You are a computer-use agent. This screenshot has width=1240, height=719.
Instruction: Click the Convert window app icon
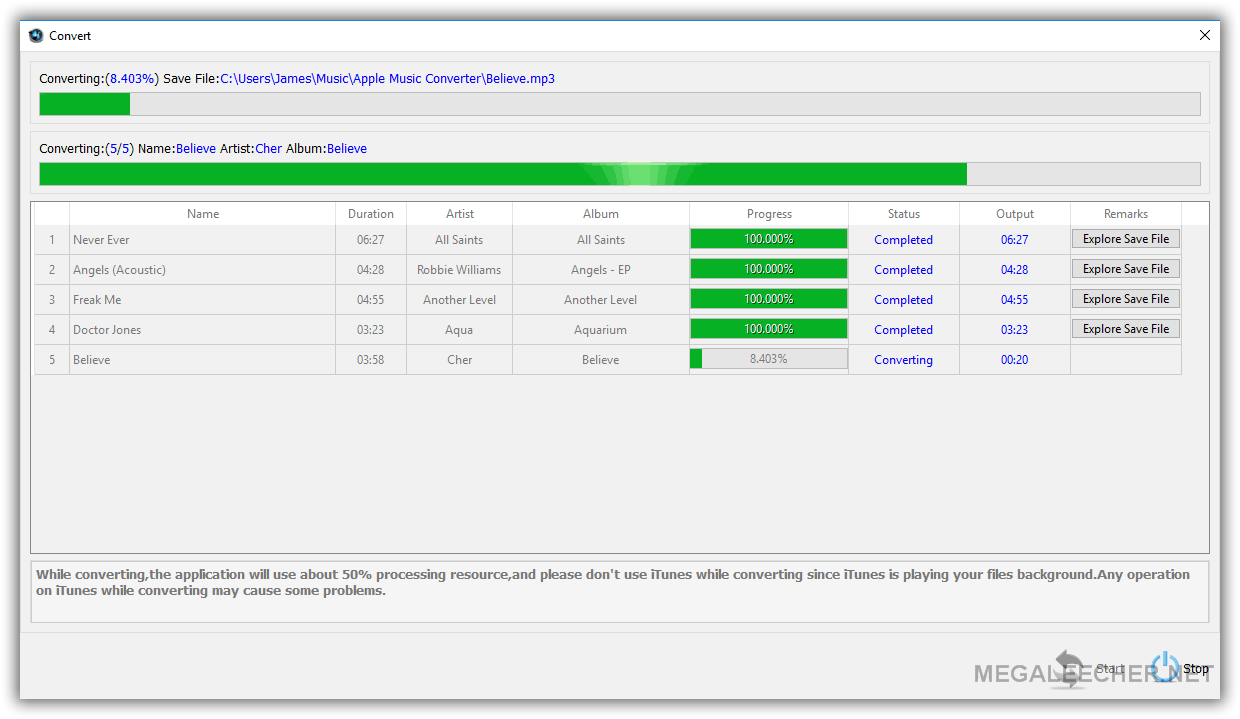pos(37,35)
